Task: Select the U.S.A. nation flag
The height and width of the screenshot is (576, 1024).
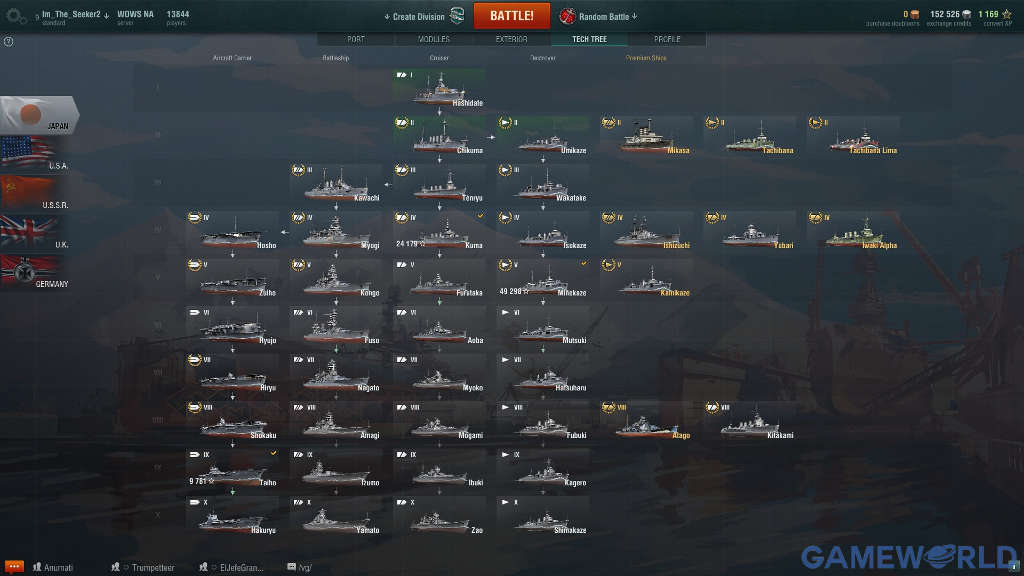Action: (36, 154)
